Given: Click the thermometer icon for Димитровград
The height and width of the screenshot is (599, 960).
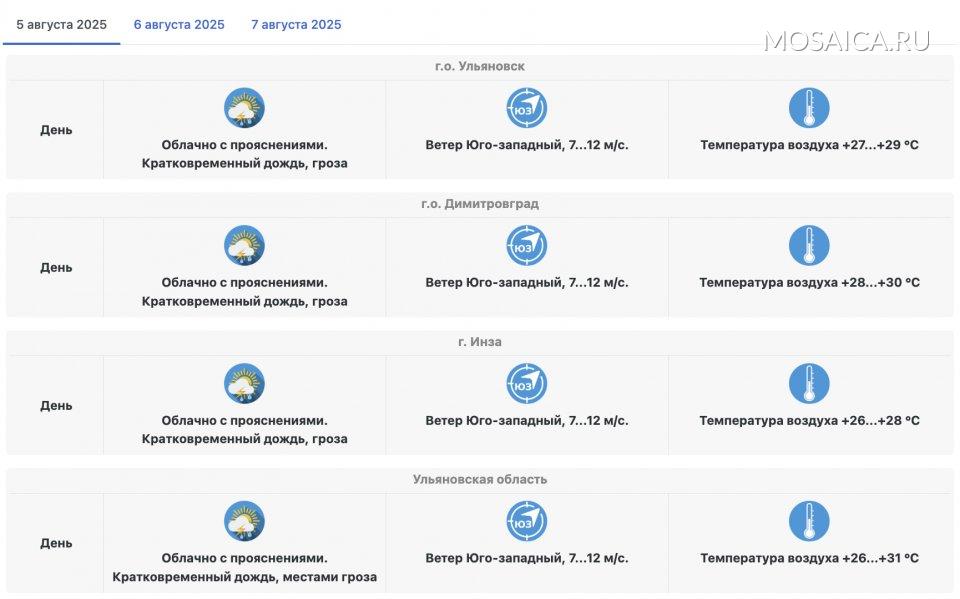Looking at the screenshot, I should (809, 246).
